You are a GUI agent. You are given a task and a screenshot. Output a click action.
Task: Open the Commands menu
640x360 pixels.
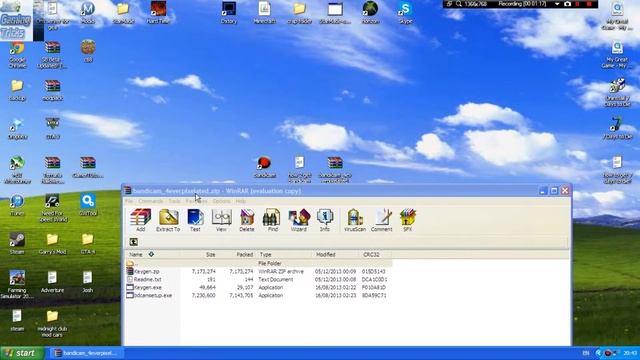point(151,201)
